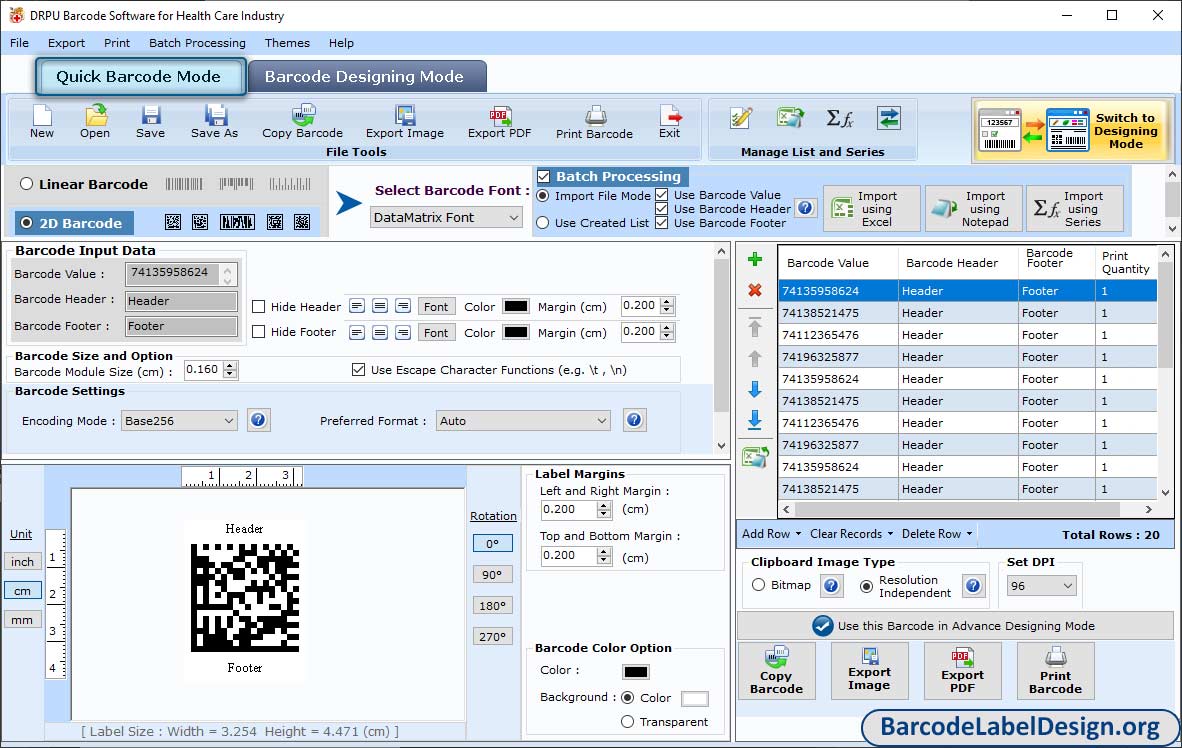Click help icon beside Use Barcode Header
The image size is (1182, 748).
coord(806,207)
